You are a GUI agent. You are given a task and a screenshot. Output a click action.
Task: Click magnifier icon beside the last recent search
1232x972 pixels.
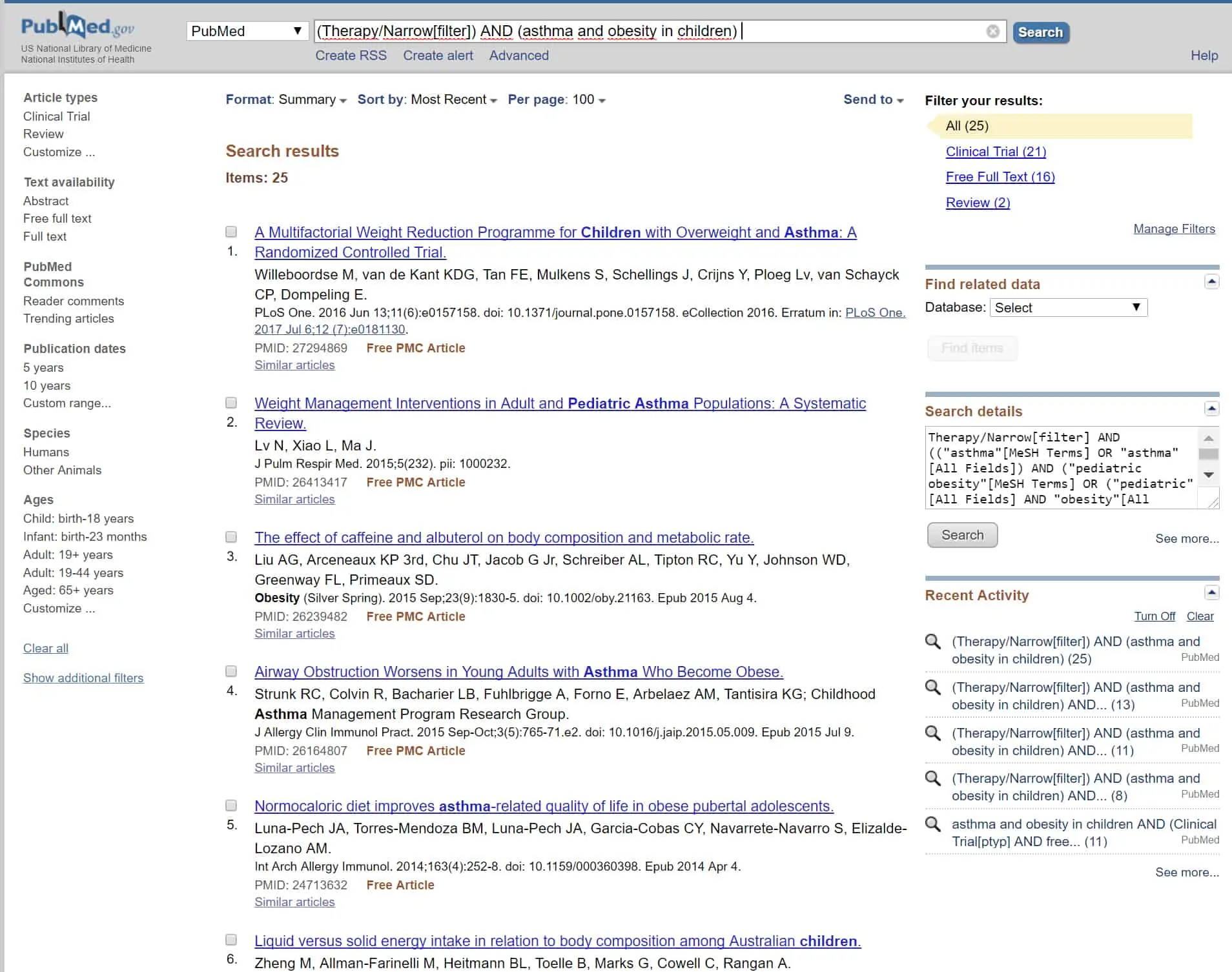[933, 824]
